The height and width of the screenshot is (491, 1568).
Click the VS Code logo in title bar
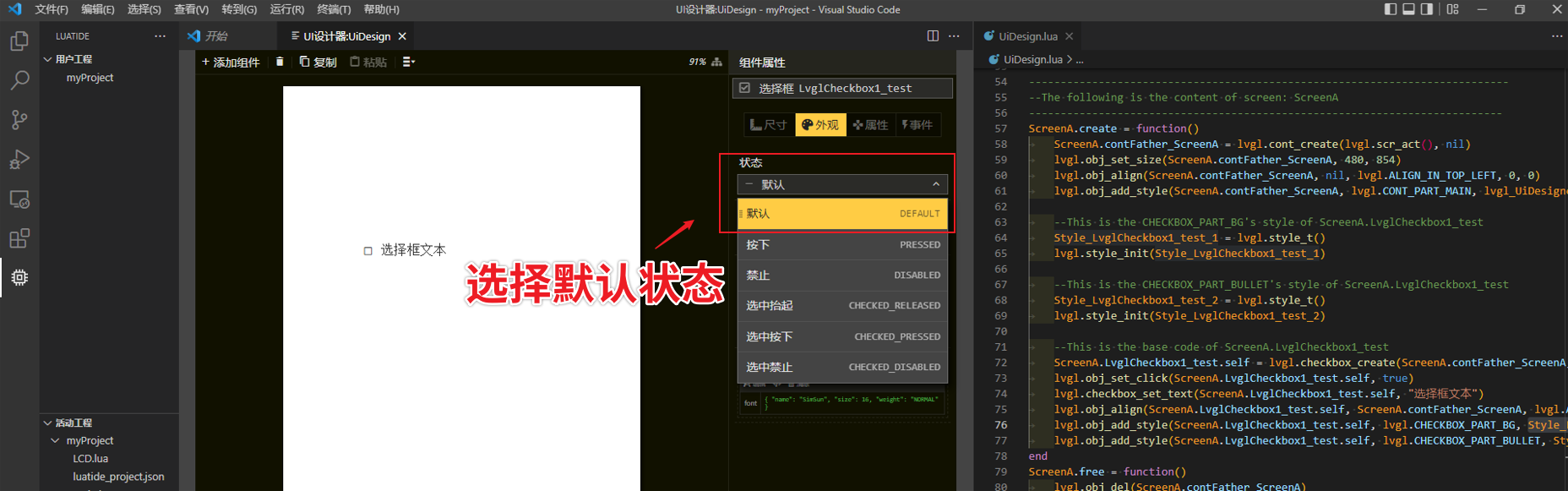pos(14,9)
